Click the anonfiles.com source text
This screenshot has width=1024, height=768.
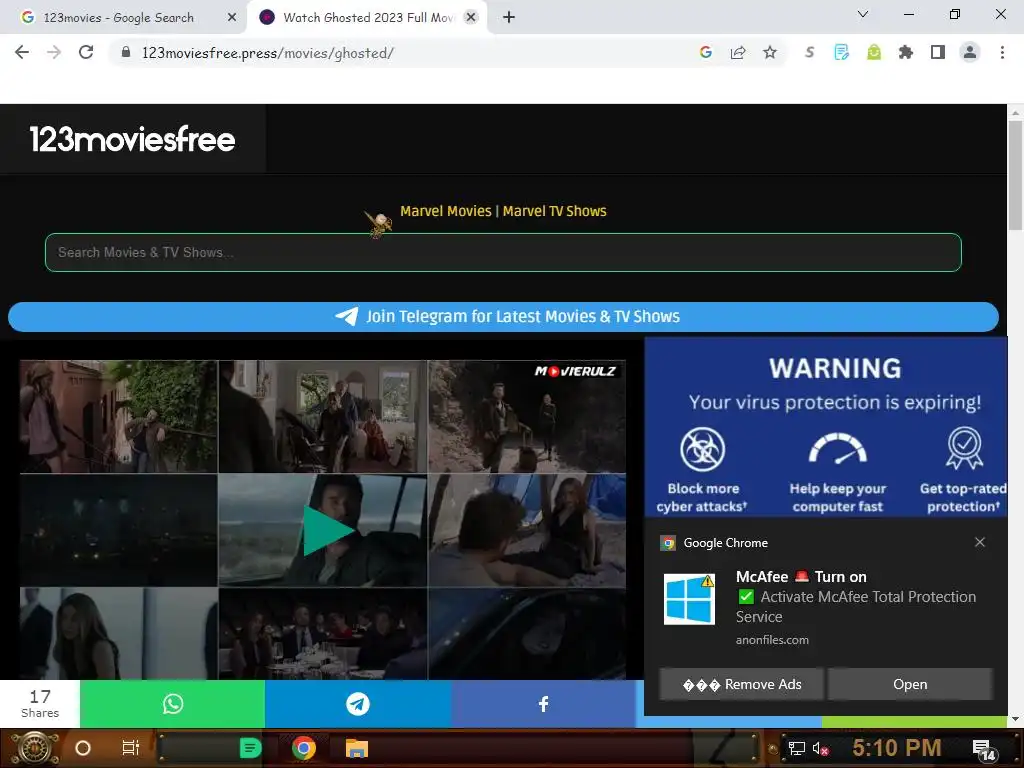[772, 640]
